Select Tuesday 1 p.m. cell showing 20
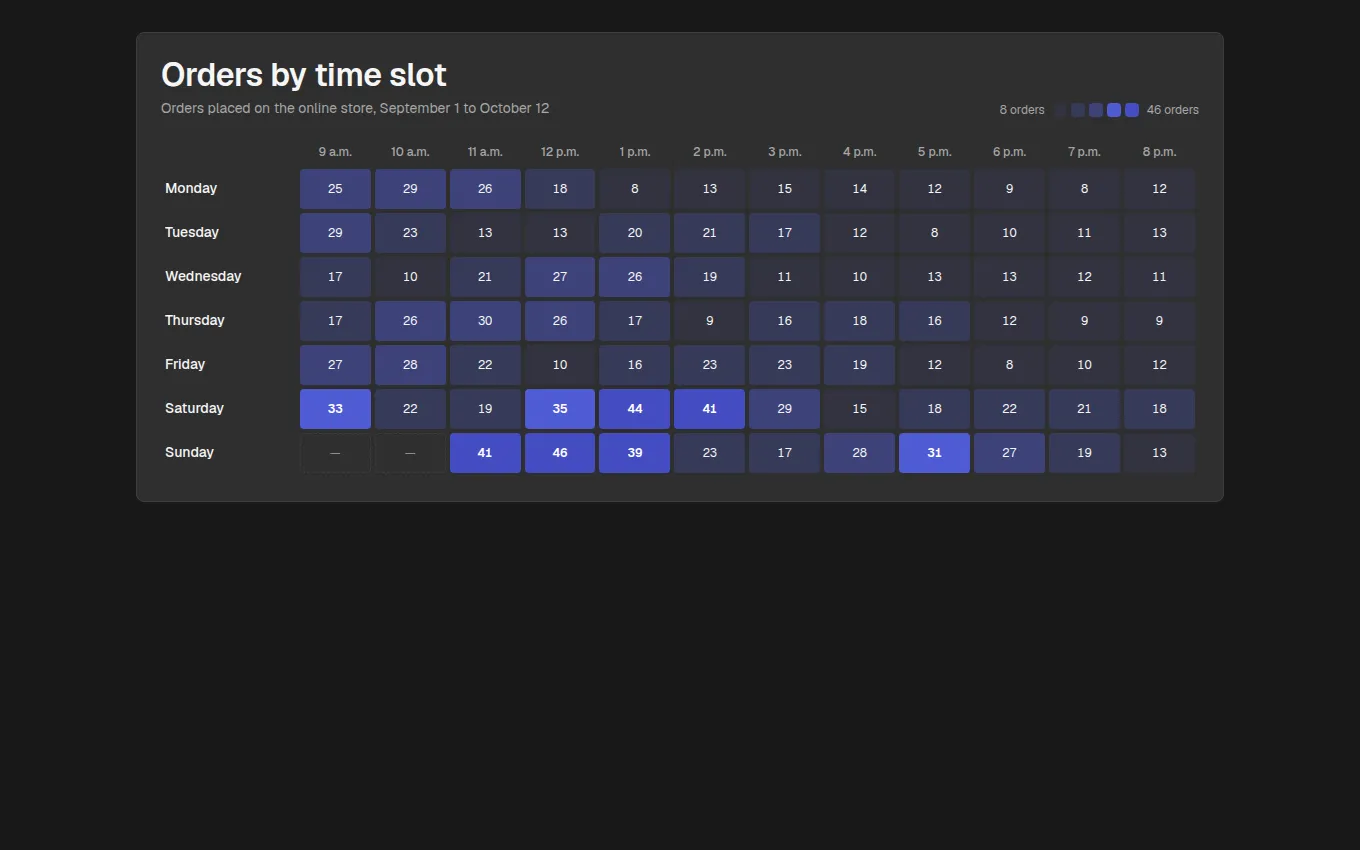This screenshot has height=850, width=1360. point(634,233)
